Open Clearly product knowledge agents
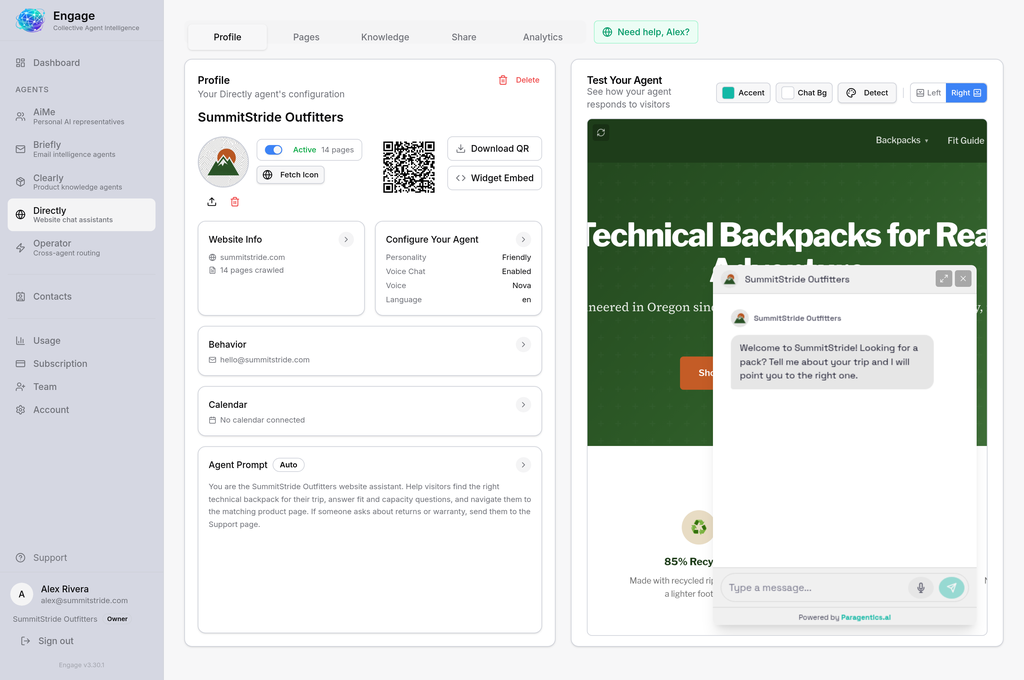The image size is (1024, 680). [82, 182]
